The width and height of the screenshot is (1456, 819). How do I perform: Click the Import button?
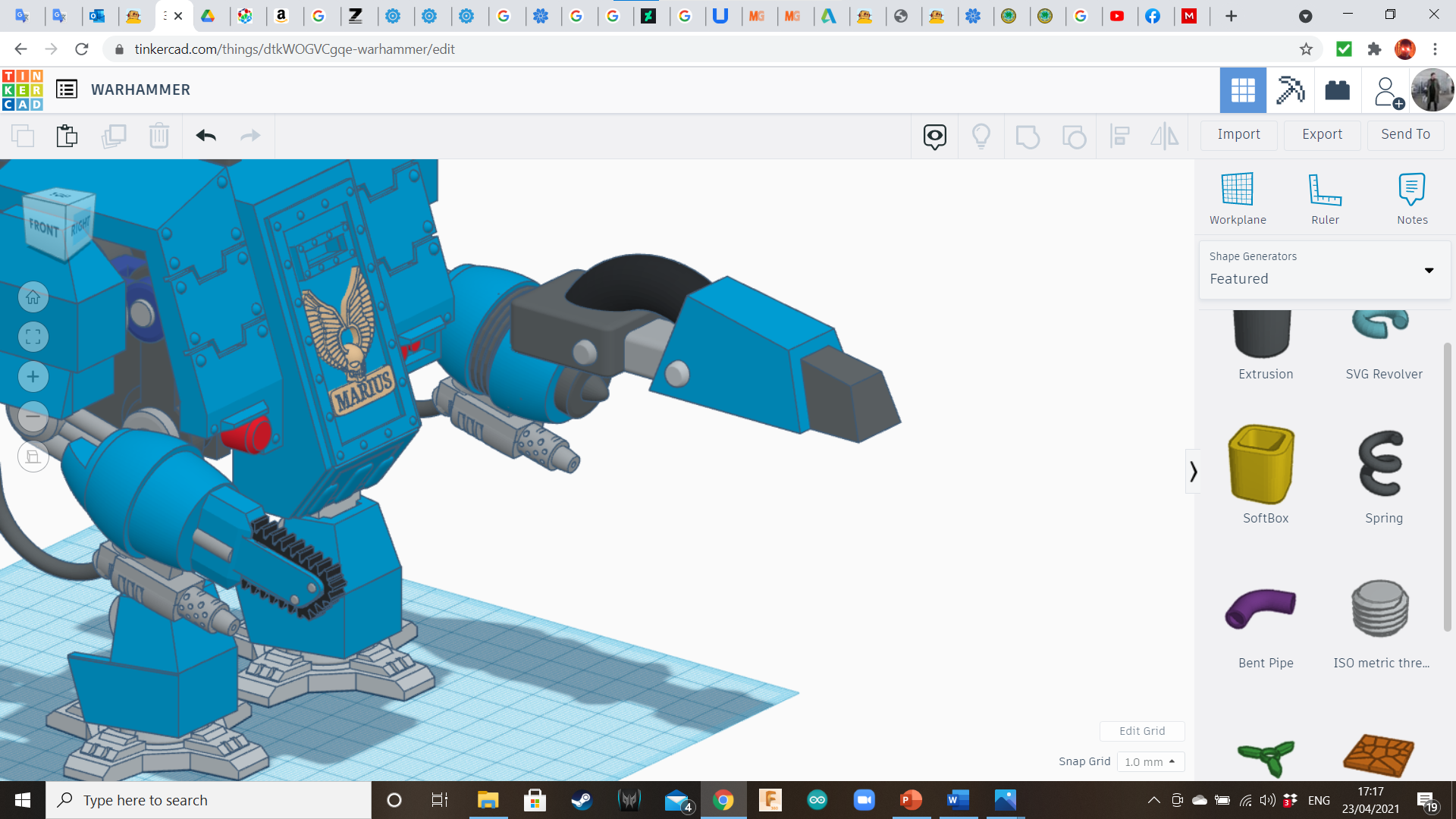[x=1238, y=135]
